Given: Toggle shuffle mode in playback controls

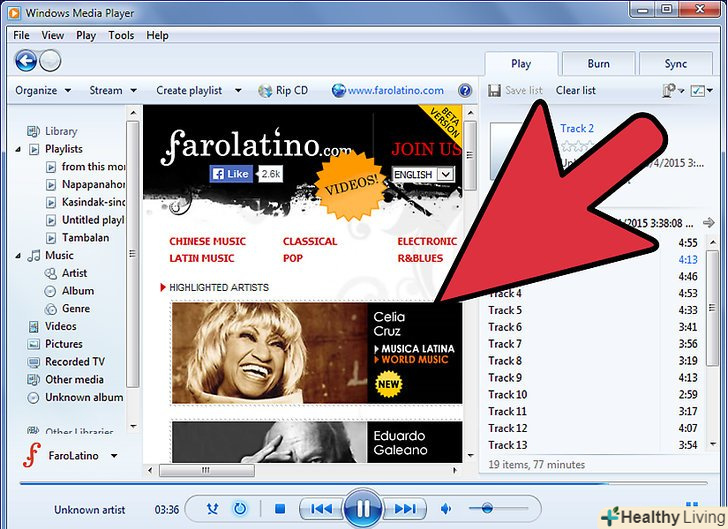Looking at the screenshot, I should coord(214,509).
